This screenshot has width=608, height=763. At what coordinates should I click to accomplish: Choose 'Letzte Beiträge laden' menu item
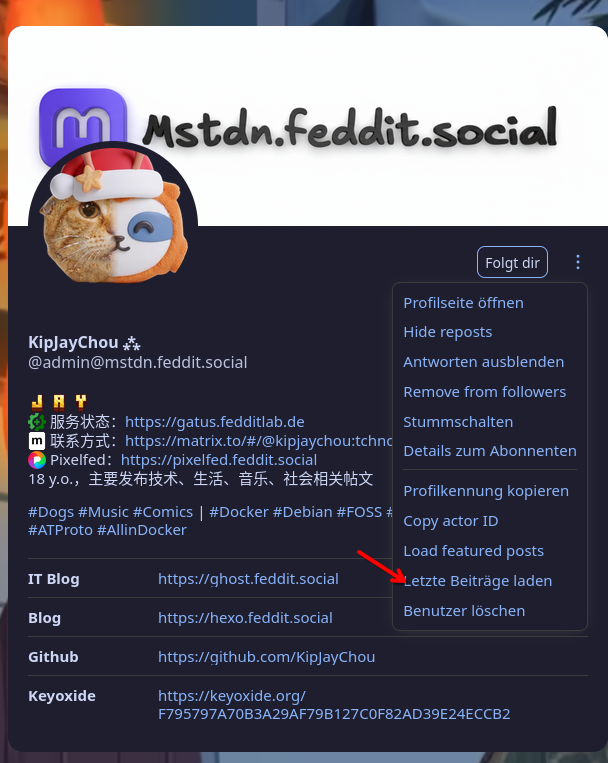pos(478,581)
